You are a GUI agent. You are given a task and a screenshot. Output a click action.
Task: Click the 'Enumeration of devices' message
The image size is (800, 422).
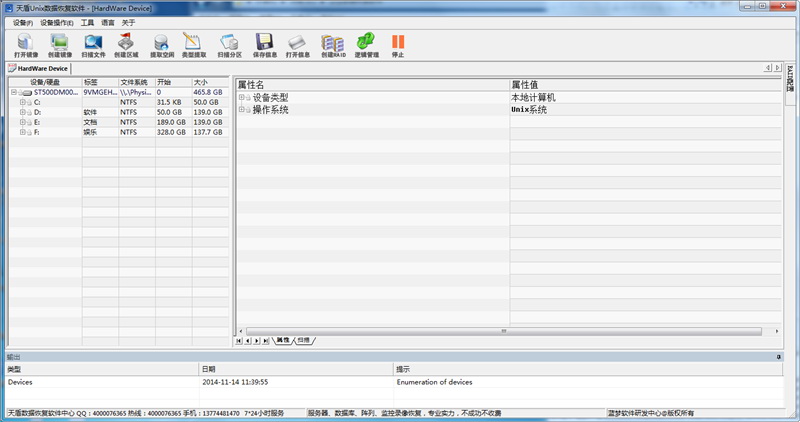click(x=434, y=382)
